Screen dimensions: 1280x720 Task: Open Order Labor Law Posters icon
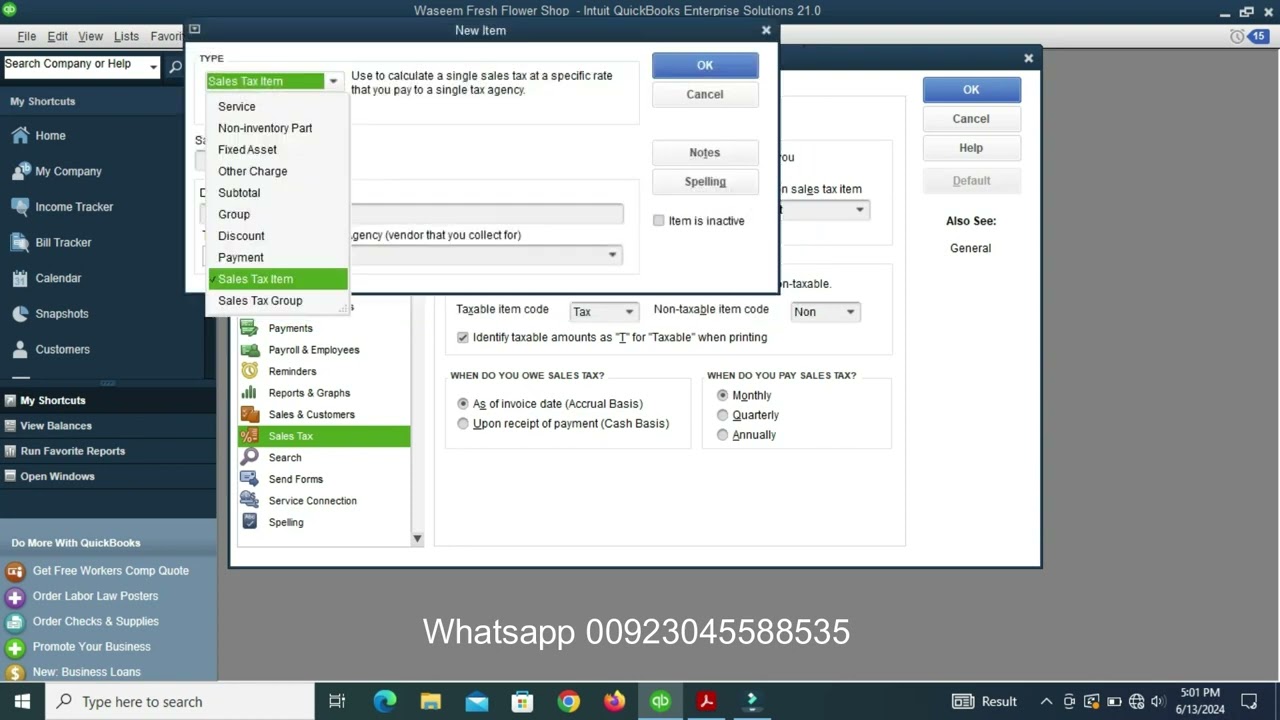tap(15, 597)
